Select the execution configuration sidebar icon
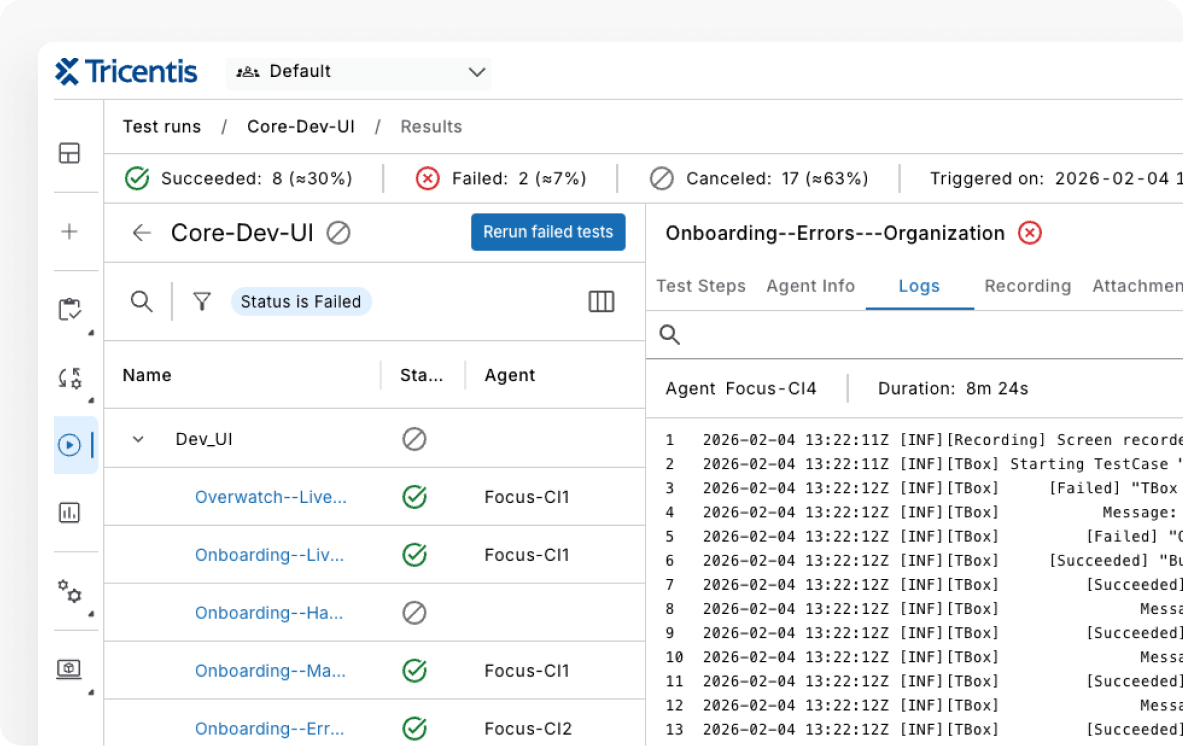Image resolution: width=1184 pixels, height=746 pixels. (x=69, y=378)
